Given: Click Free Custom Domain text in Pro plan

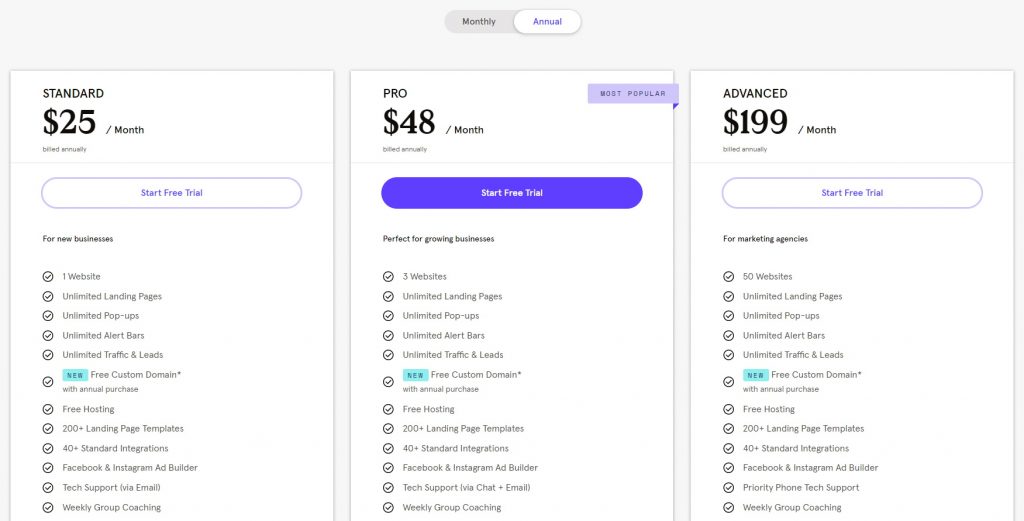Looking at the screenshot, I should 476,375.
